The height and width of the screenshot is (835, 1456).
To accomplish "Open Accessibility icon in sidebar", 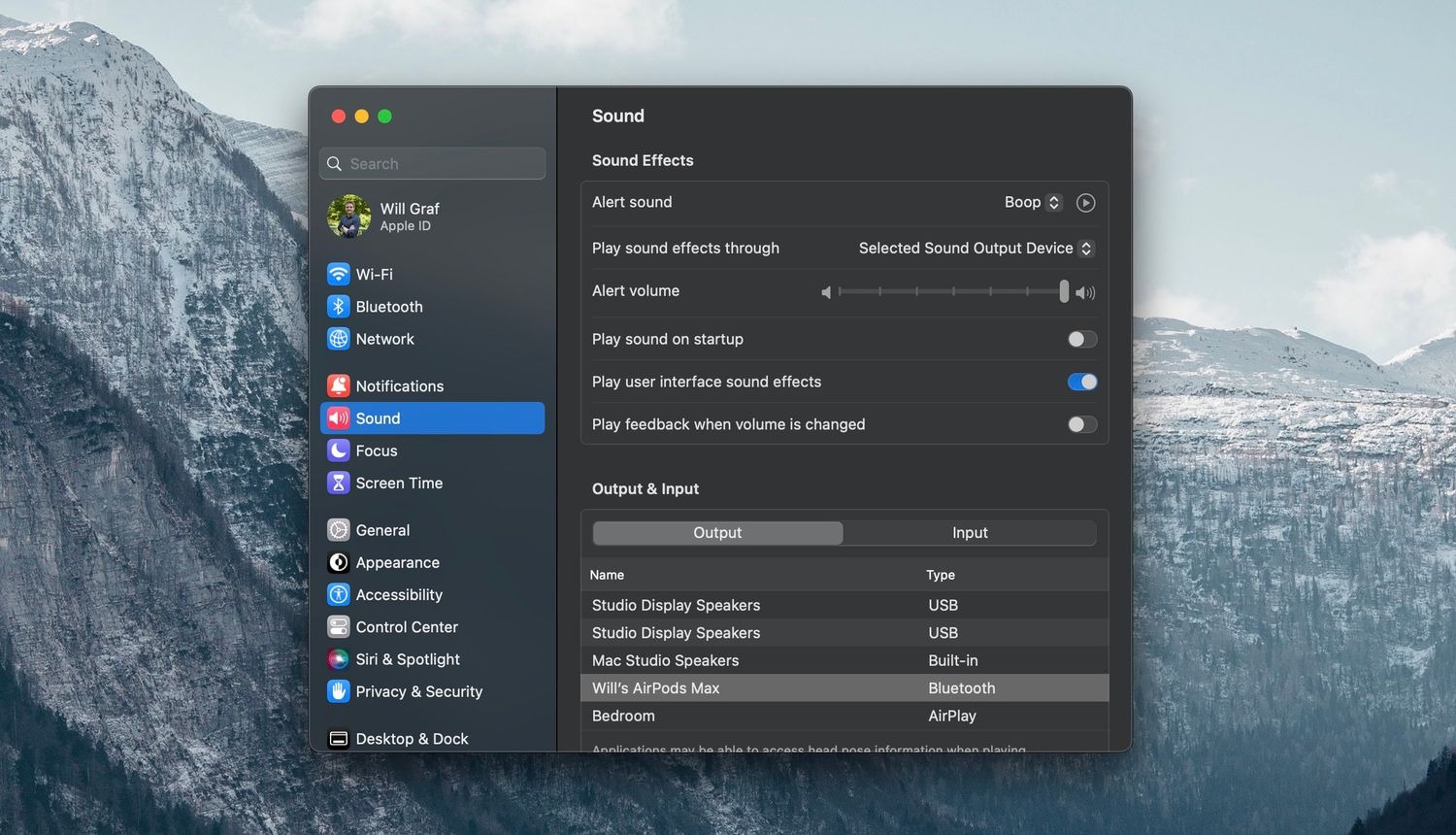I will click(x=338, y=594).
